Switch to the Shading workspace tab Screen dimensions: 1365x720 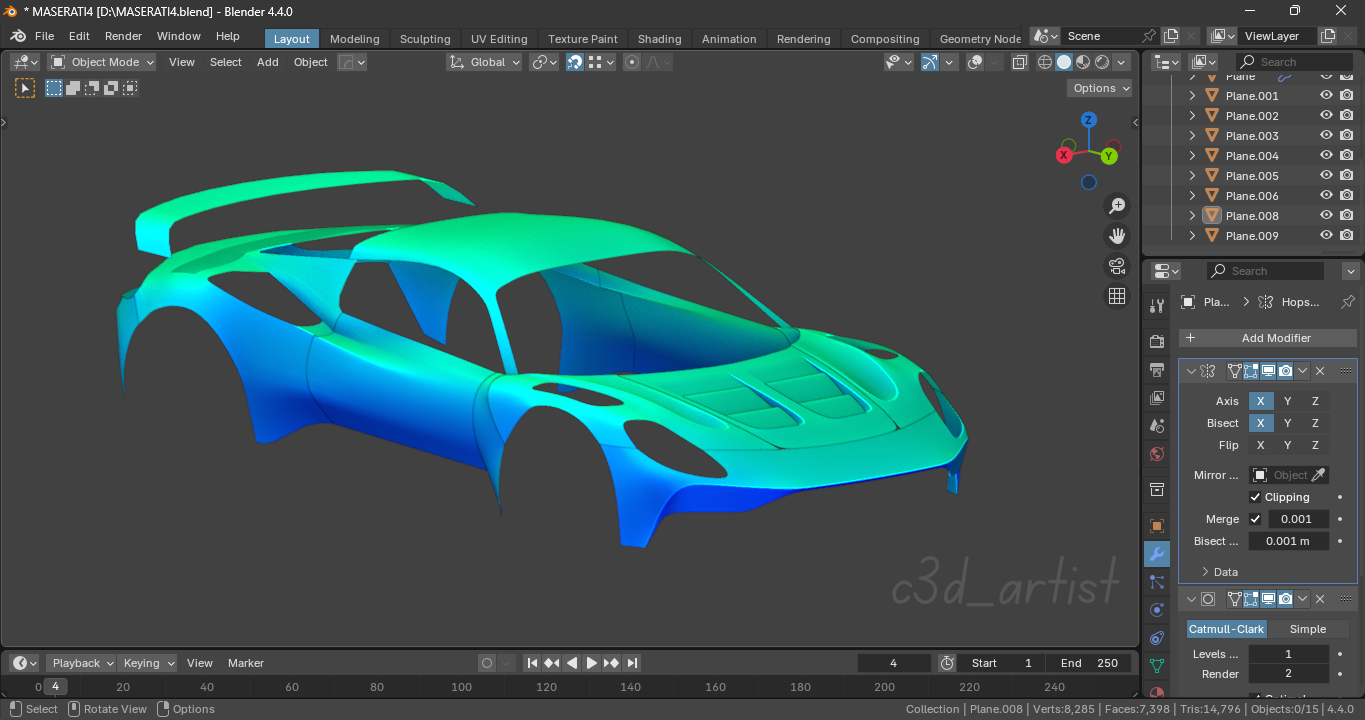click(x=660, y=39)
